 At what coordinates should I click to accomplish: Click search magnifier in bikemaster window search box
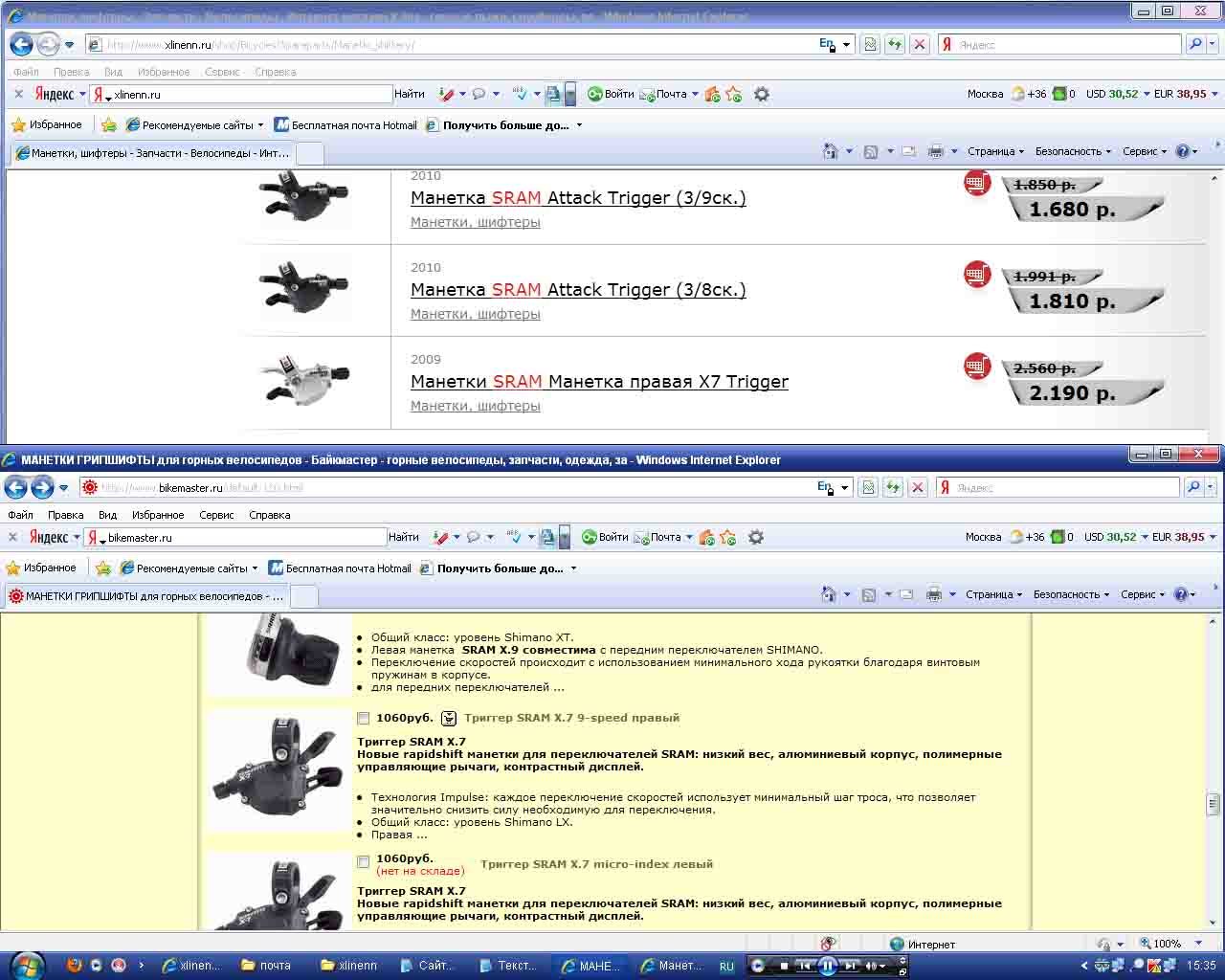[1192, 487]
